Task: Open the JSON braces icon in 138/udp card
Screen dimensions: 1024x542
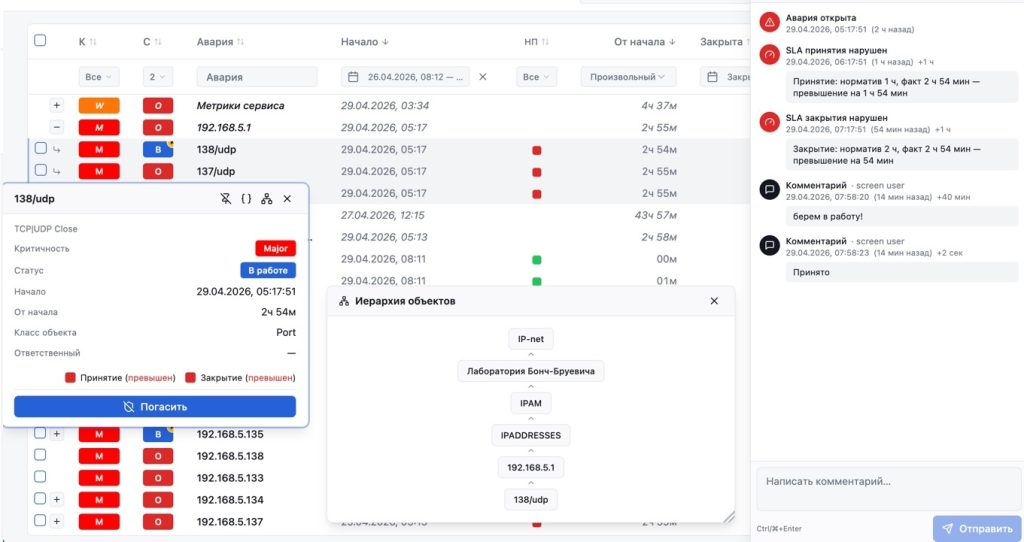Action: [x=246, y=199]
